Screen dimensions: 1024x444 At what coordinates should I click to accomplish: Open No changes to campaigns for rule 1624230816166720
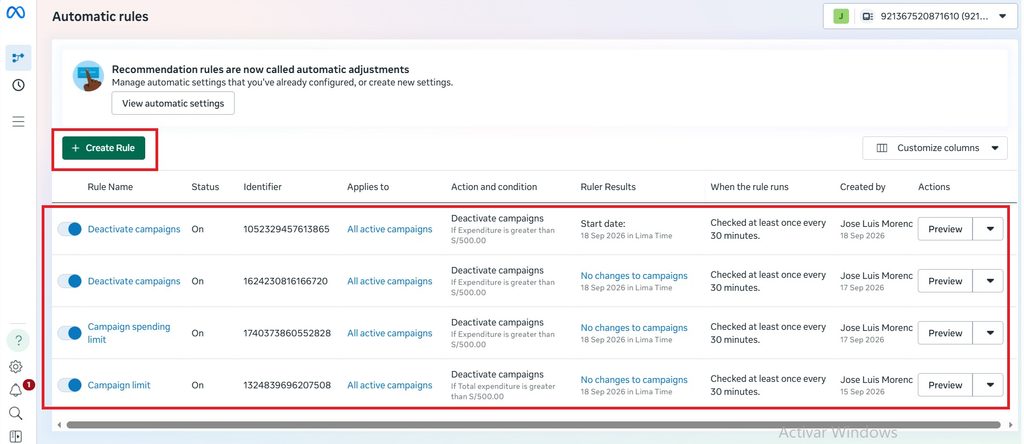point(634,276)
